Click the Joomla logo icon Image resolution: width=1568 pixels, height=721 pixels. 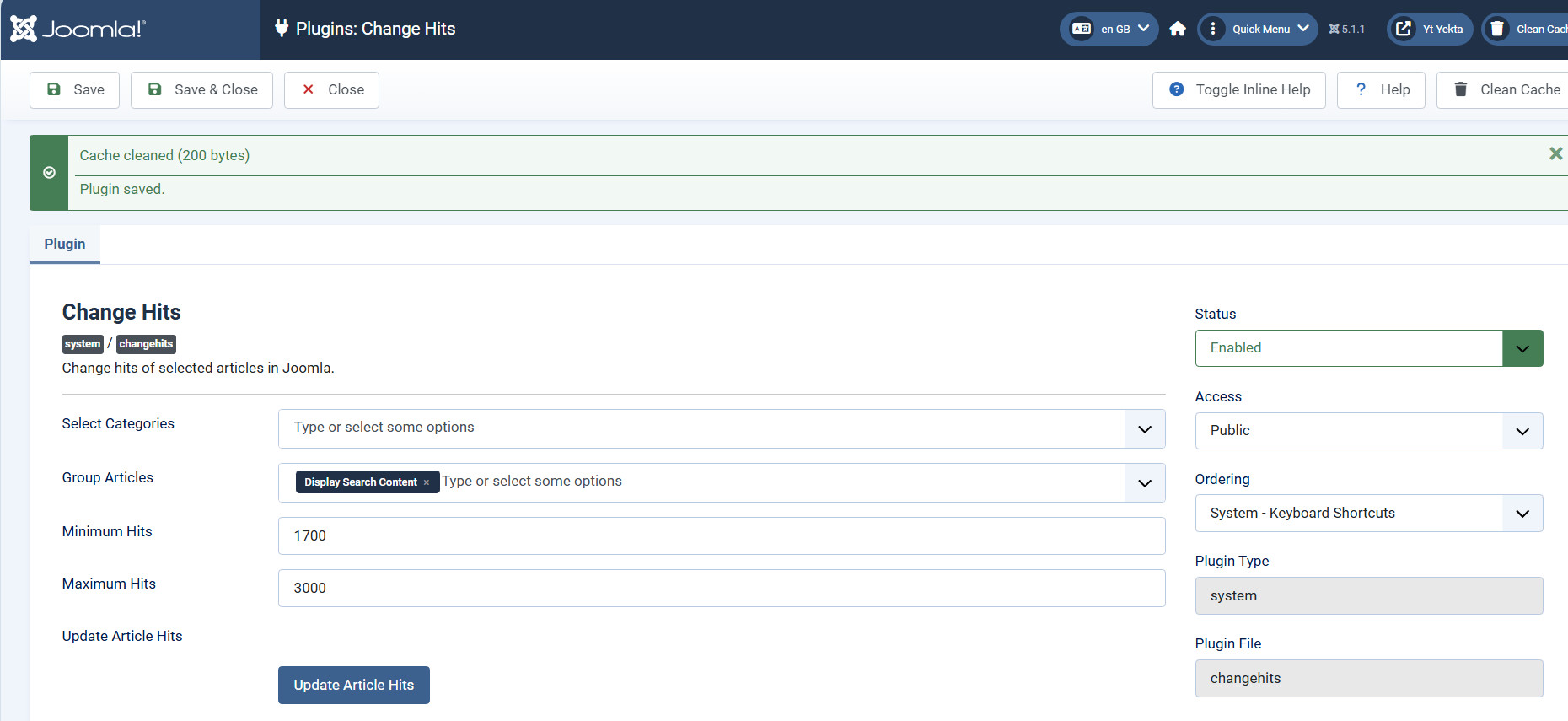pyautogui.click(x=24, y=29)
